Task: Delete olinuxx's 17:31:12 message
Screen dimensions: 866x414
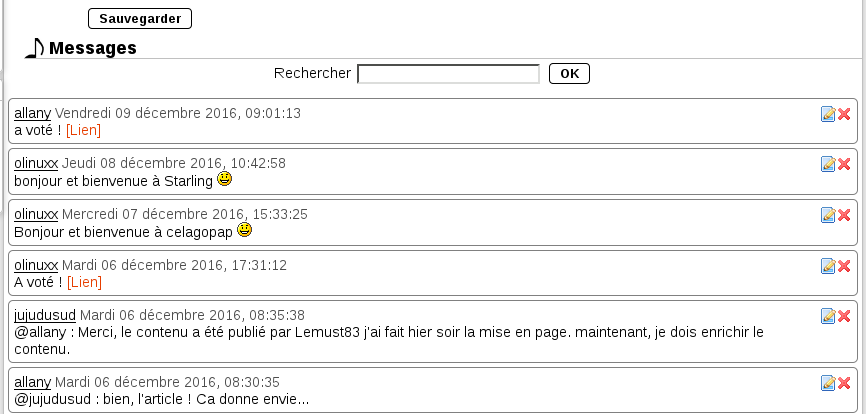Action: 844,265
